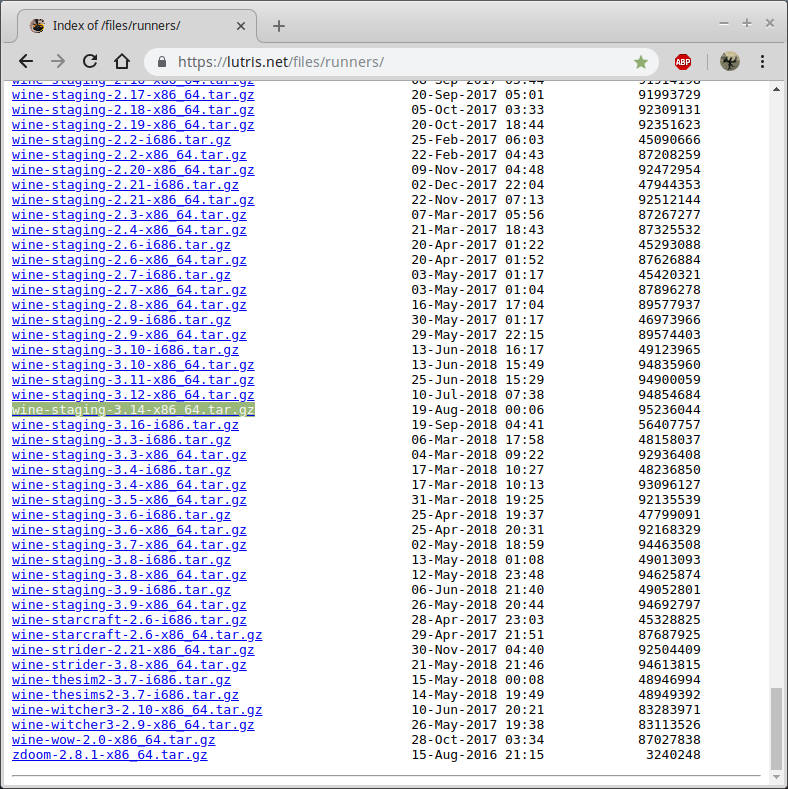Click wine-staging-2.21-i686.tar.gz

click(x=125, y=185)
